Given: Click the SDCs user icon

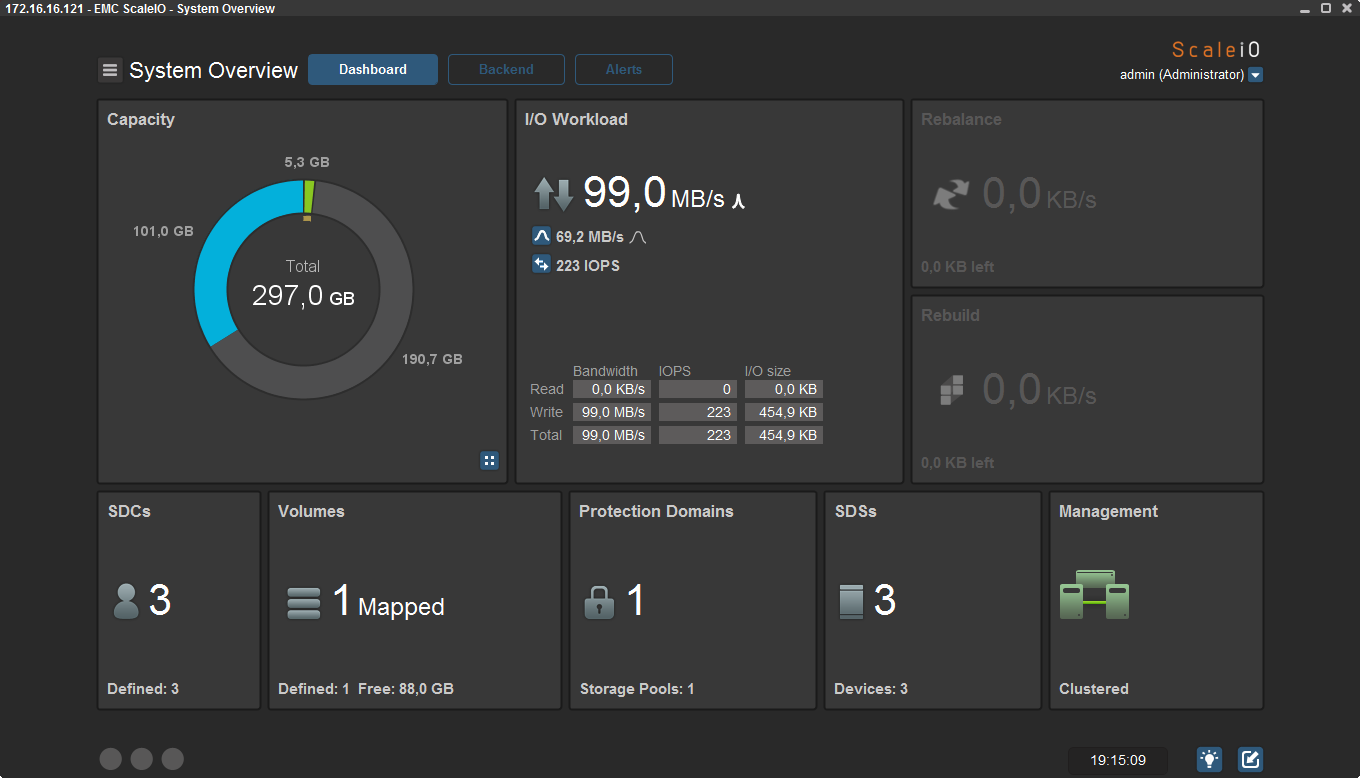Looking at the screenshot, I should coord(126,601).
